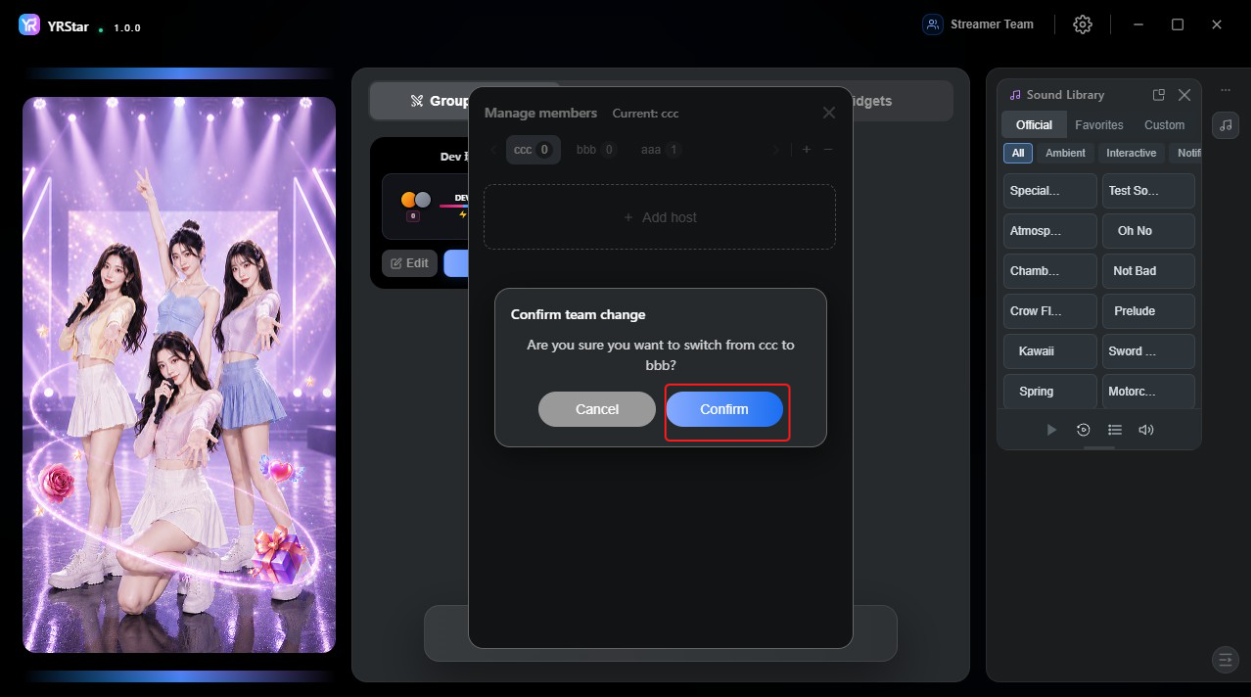
Task: Click the volume speaker icon
Action: coord(1146,430)
